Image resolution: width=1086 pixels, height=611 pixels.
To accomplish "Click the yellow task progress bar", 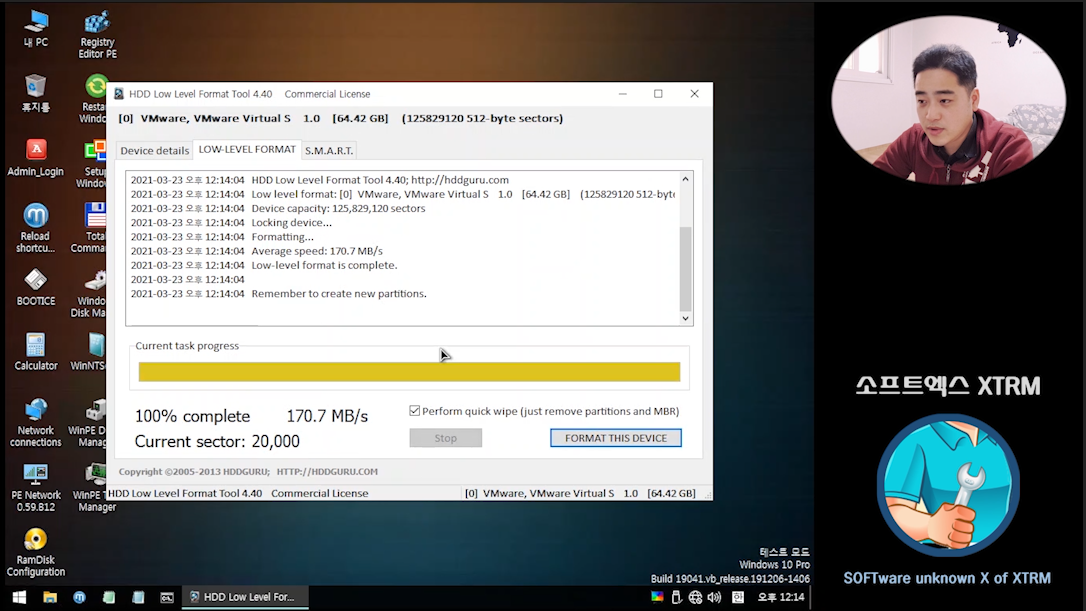I will click(x=409, y=372).
